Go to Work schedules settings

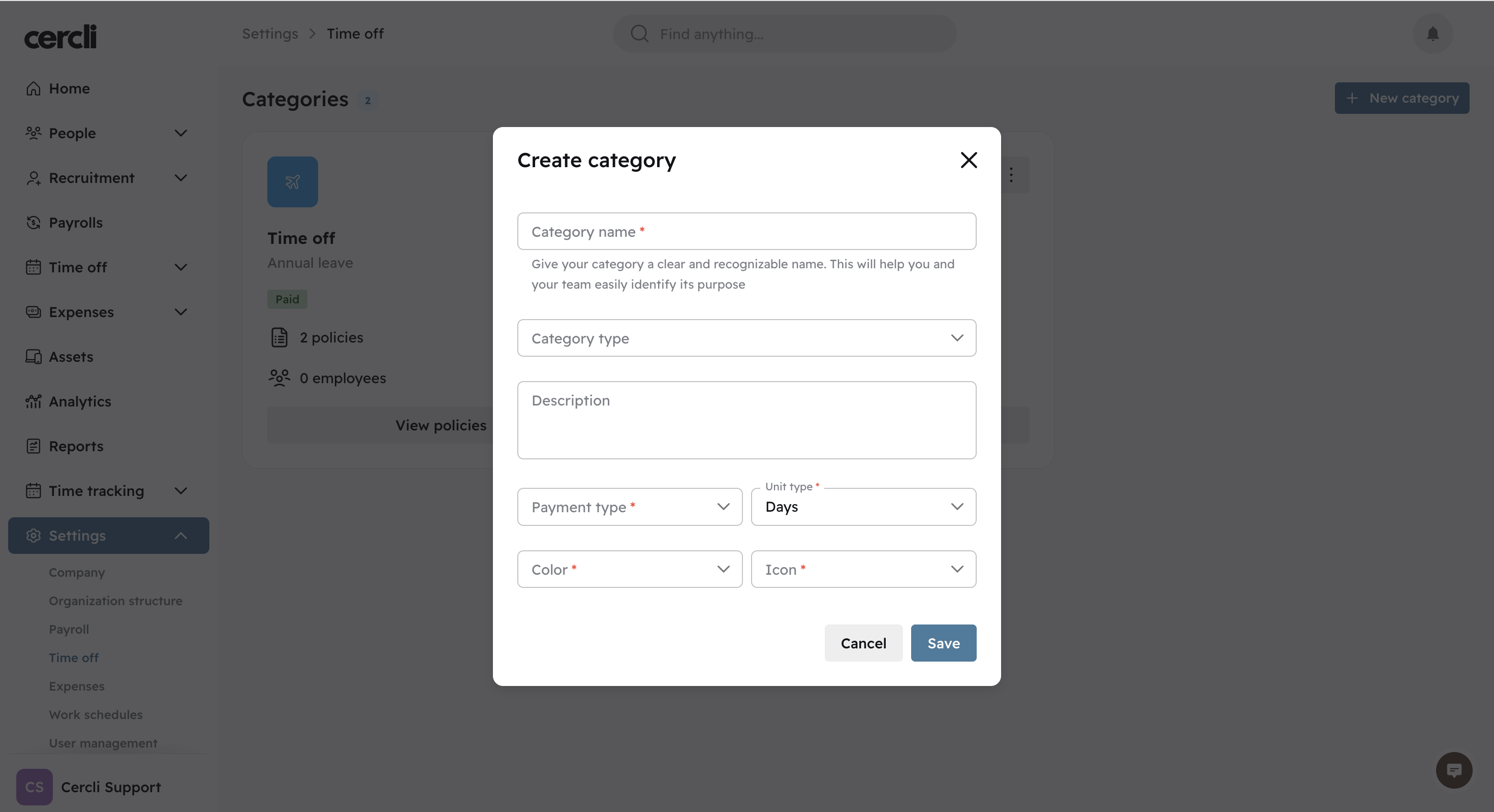click(96, 714)
